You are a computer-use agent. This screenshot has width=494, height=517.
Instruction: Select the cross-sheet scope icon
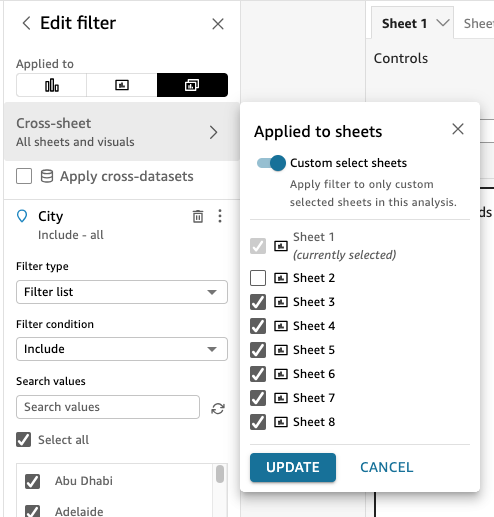point(192,85)
